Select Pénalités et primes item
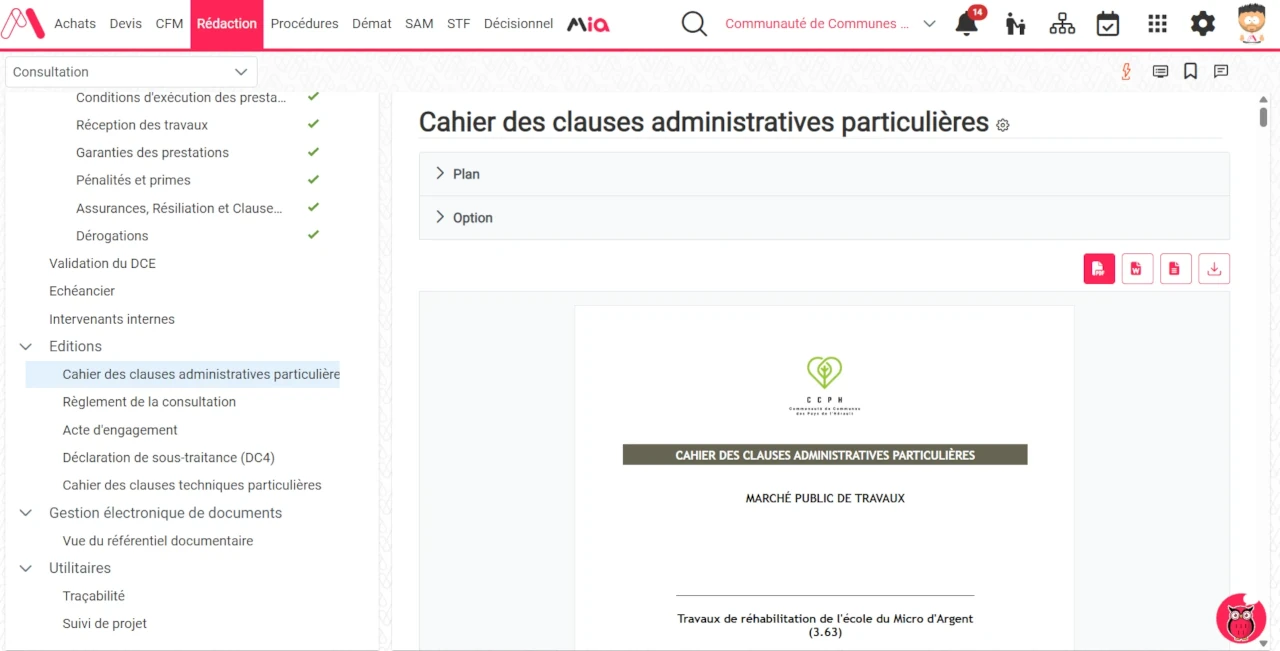 coord(133,180)
